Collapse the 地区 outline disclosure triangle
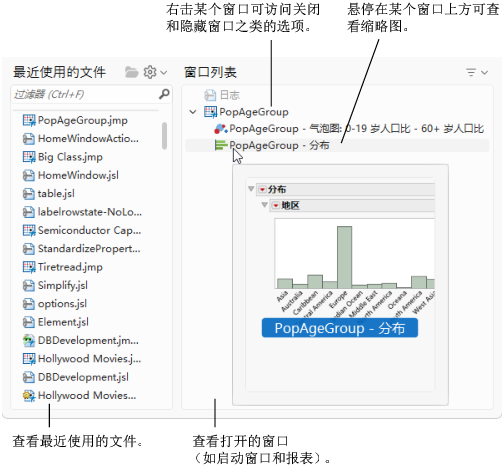 (x=265, y=205)
